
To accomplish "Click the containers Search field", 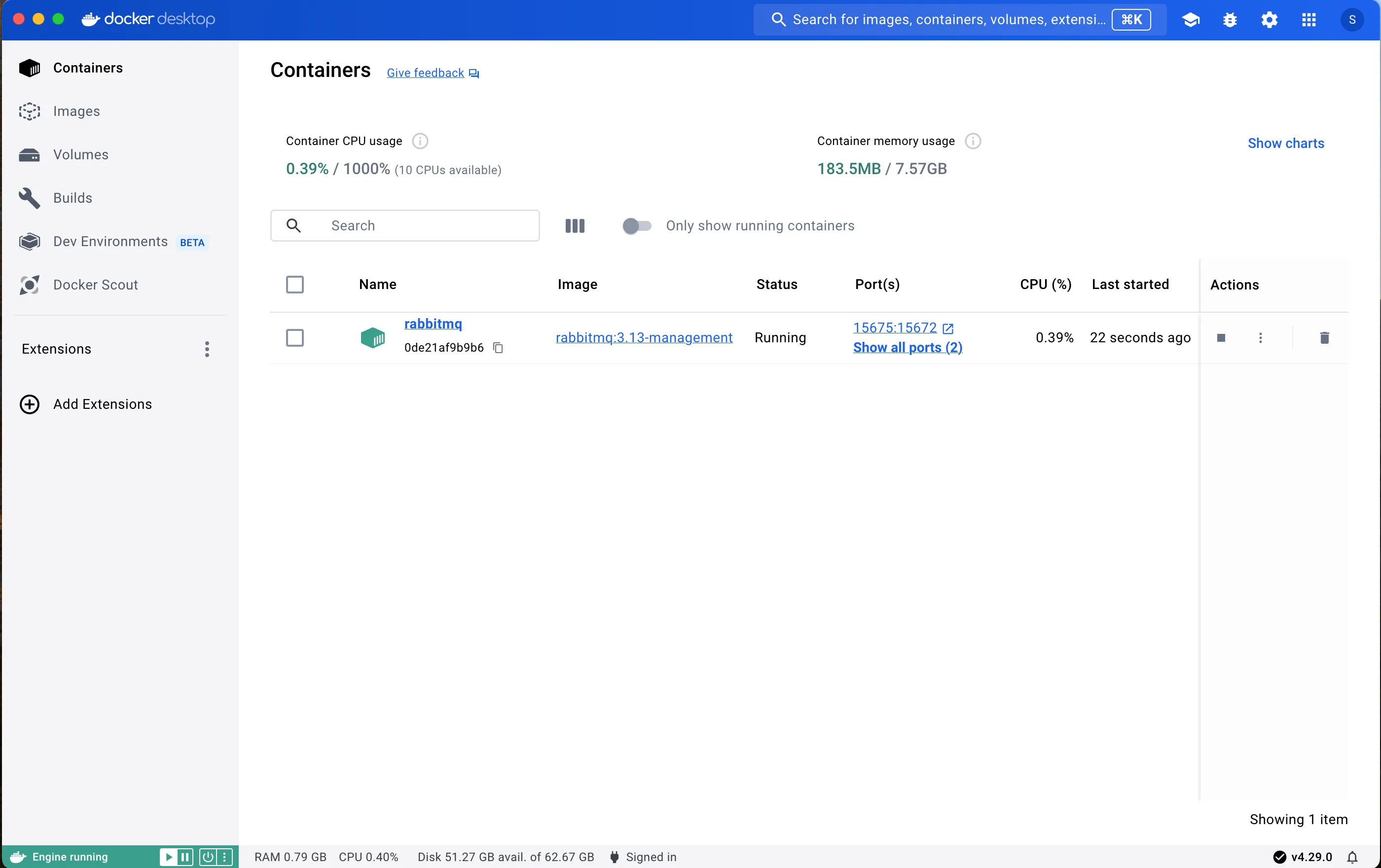I will click(404, 226).
